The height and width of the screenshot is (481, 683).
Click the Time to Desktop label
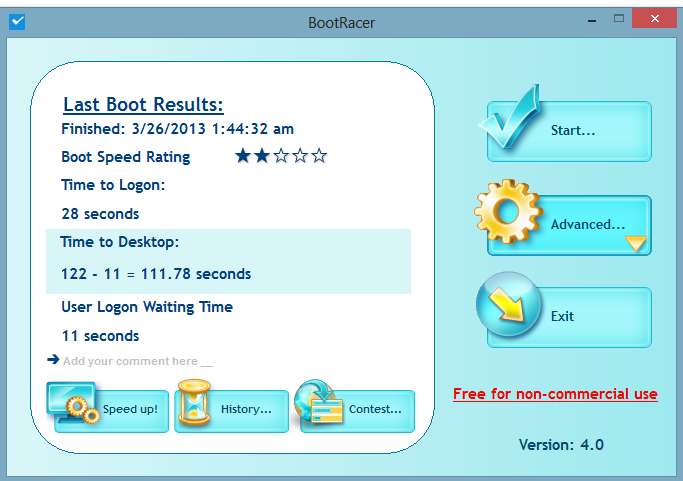[x=120, y=242]
